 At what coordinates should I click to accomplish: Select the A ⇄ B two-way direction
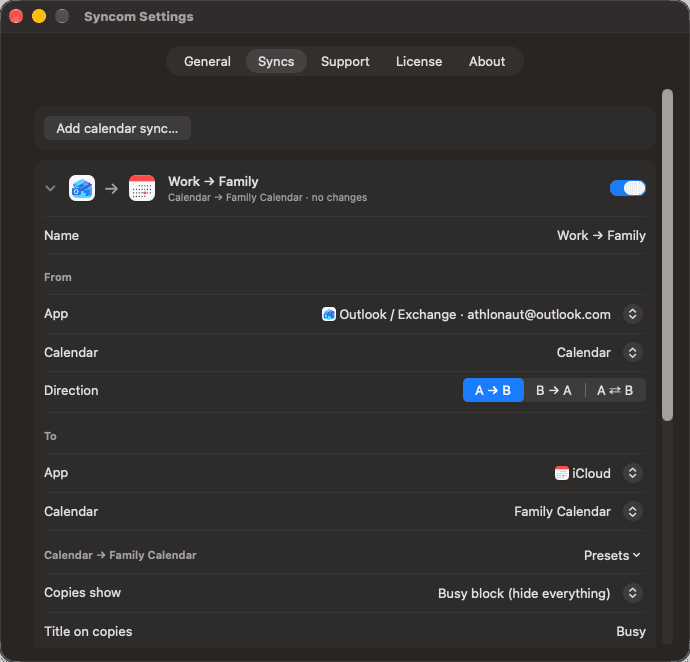615,390
